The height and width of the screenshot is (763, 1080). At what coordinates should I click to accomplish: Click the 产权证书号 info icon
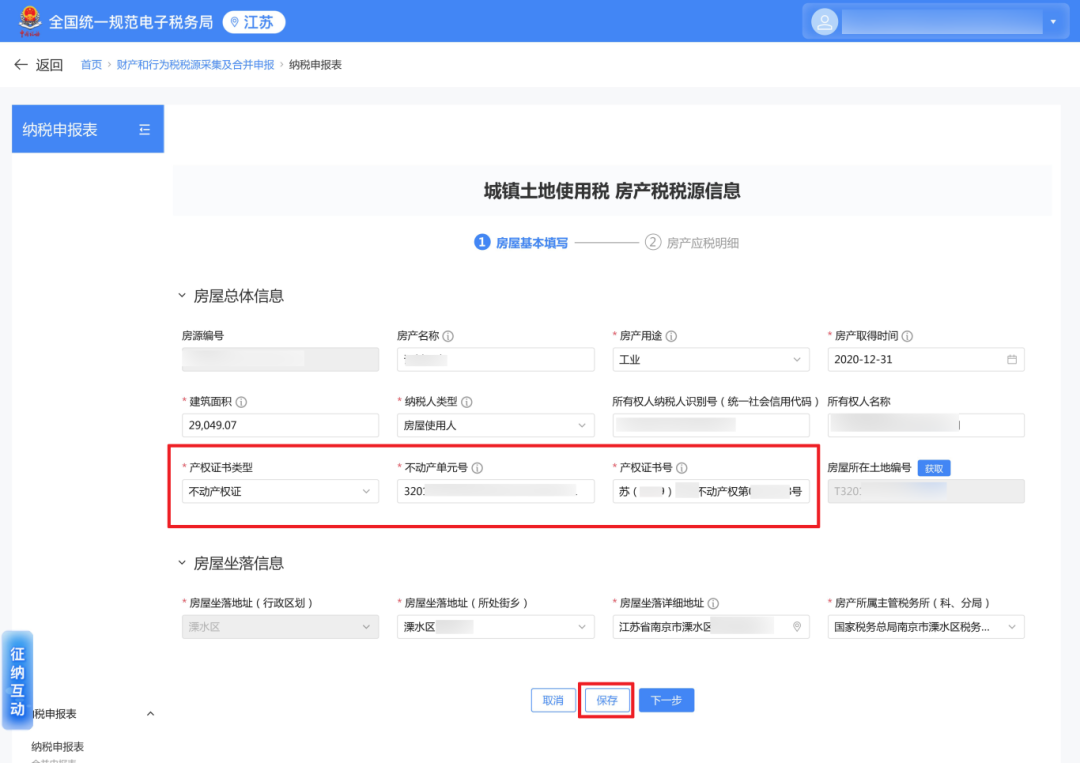coord(682,468)
